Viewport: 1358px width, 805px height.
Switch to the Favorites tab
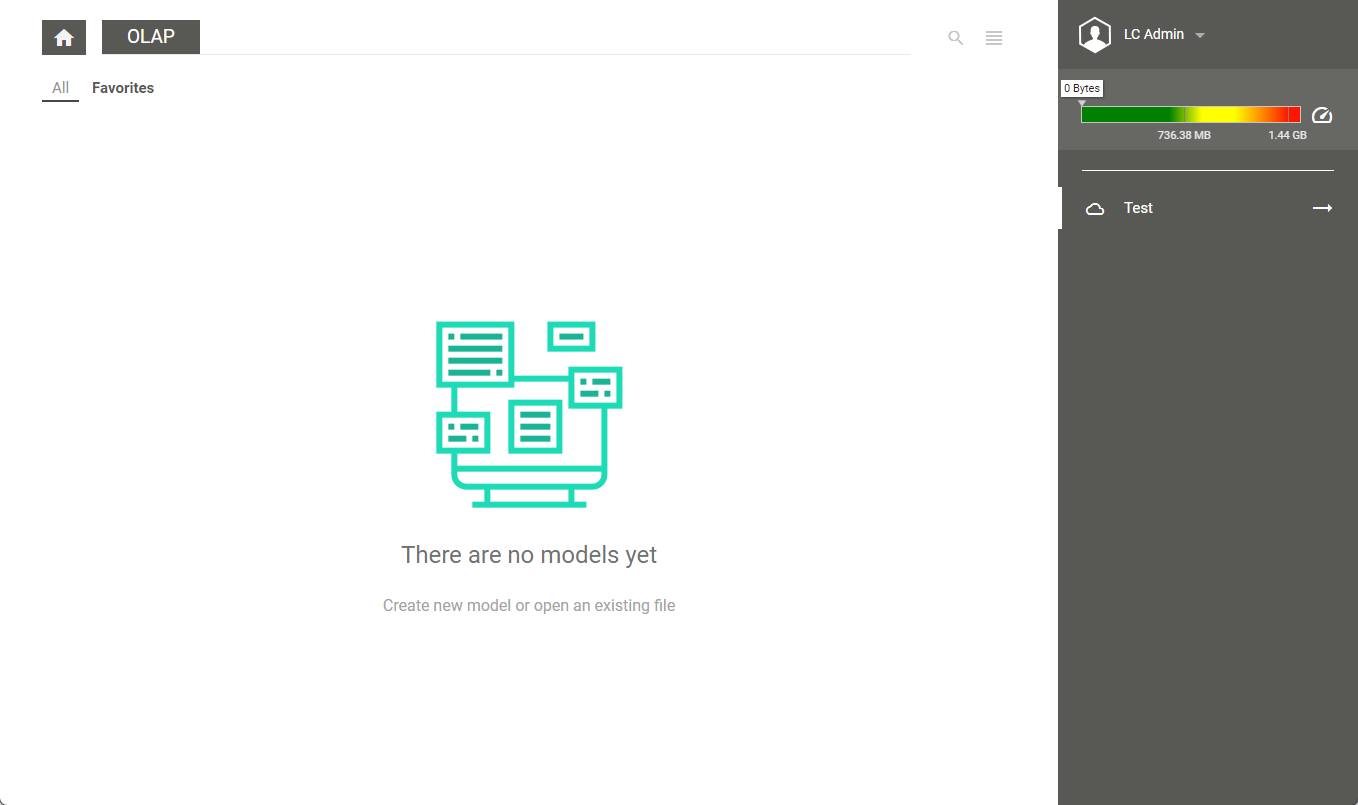123,88
